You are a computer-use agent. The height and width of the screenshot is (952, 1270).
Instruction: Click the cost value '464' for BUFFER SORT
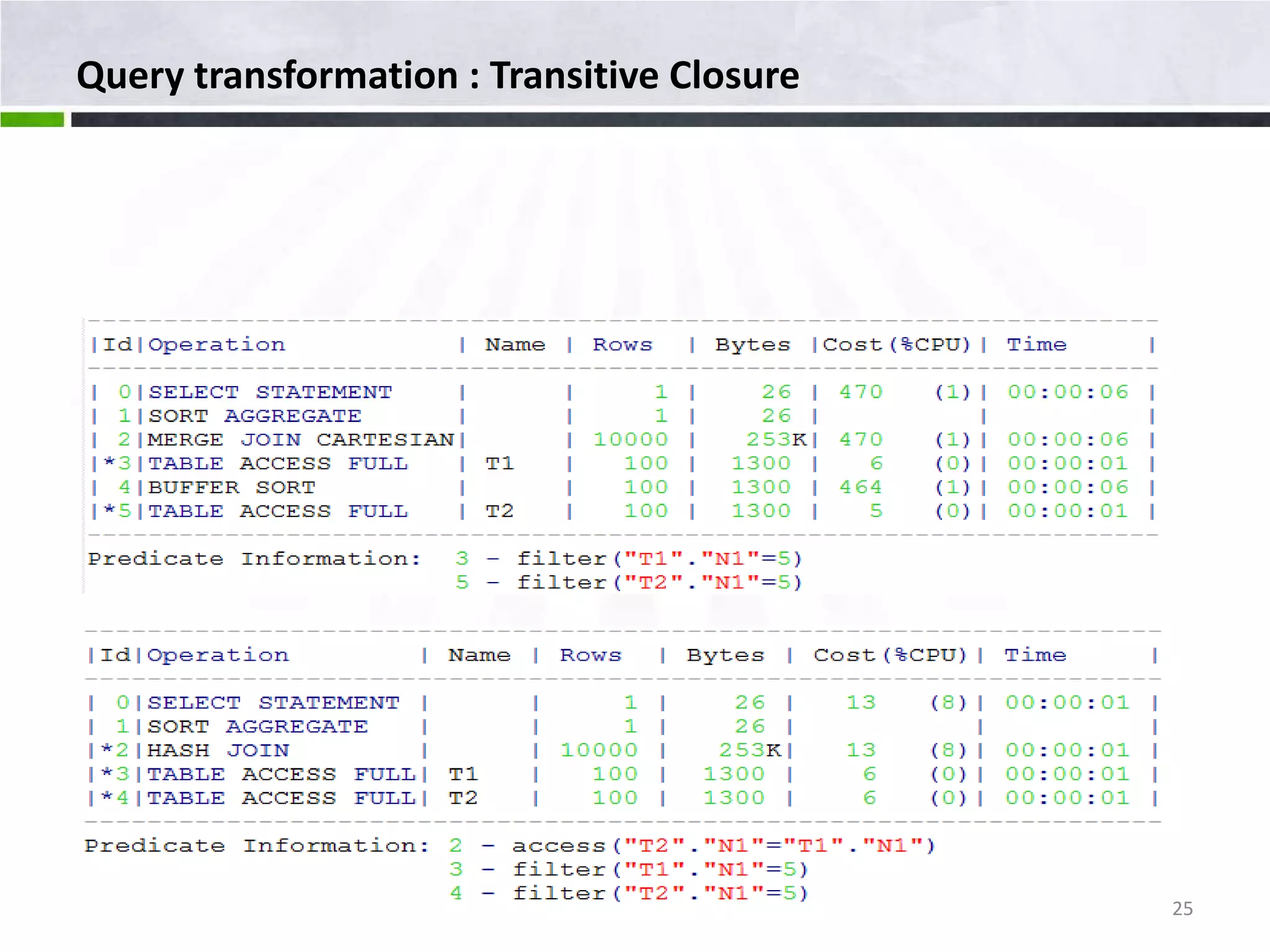point(861,487)
